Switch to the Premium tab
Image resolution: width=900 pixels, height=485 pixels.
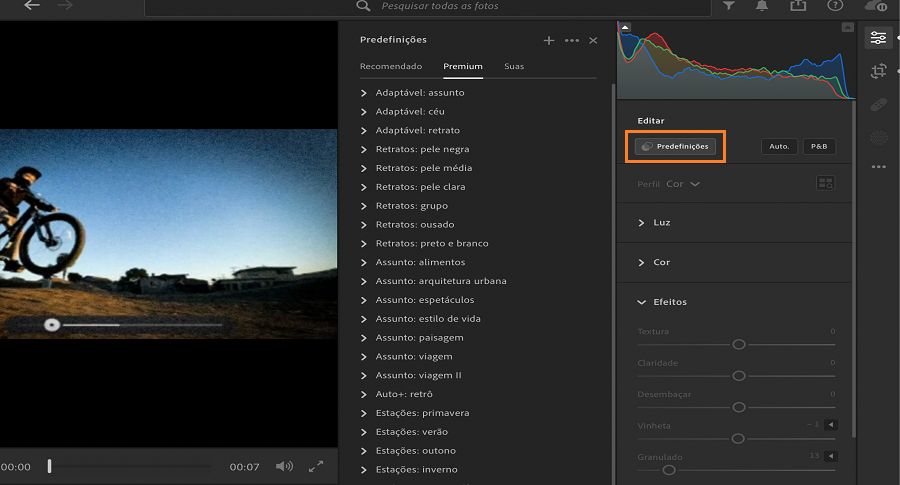pos(463,66)
